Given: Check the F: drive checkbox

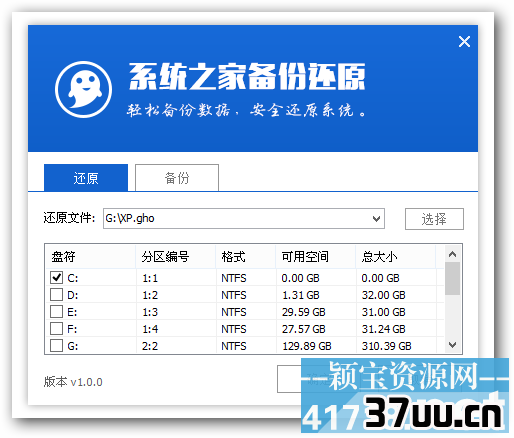Looking at the screenshot, I should [56, 329].
